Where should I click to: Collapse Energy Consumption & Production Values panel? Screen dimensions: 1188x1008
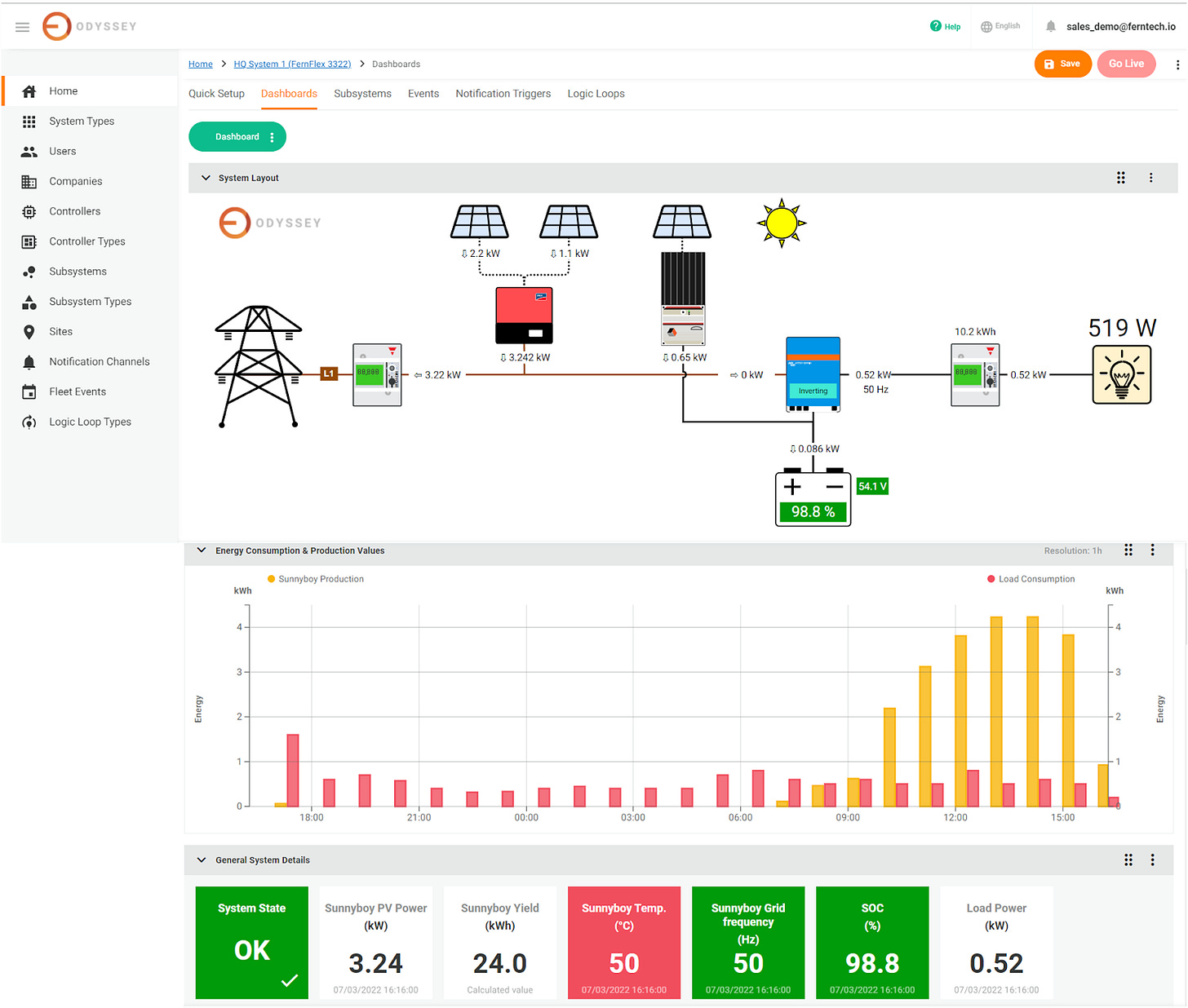point(202,550)
